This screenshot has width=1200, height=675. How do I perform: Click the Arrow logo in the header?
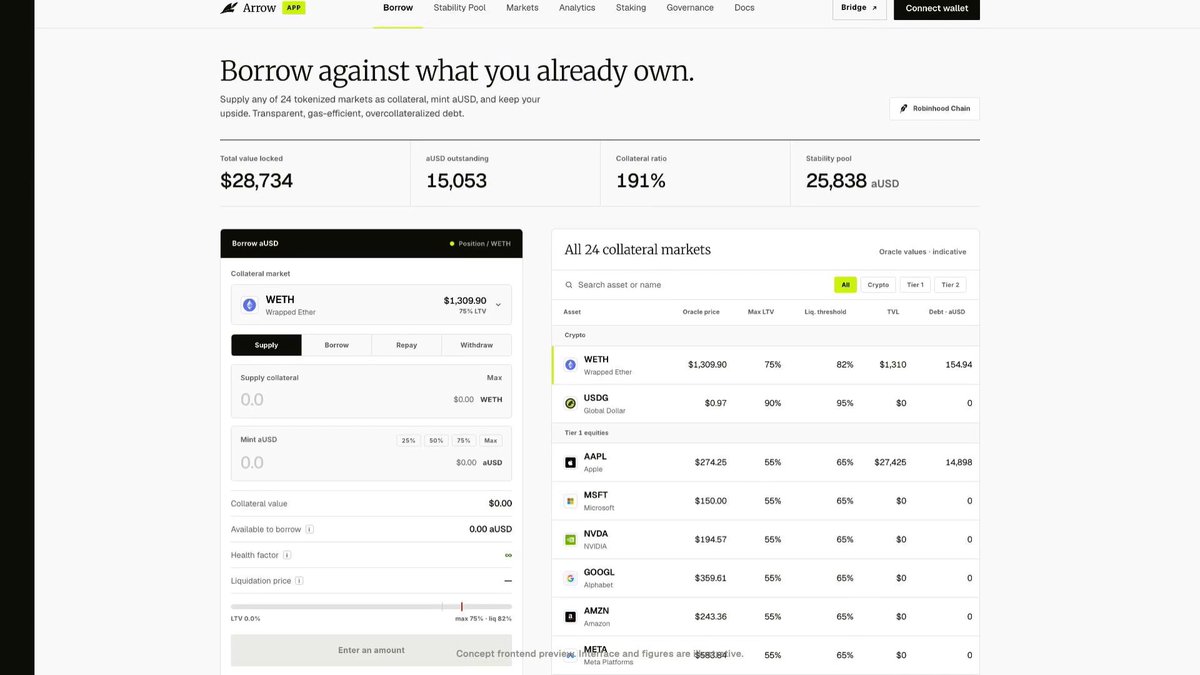[x=248, y=8]
